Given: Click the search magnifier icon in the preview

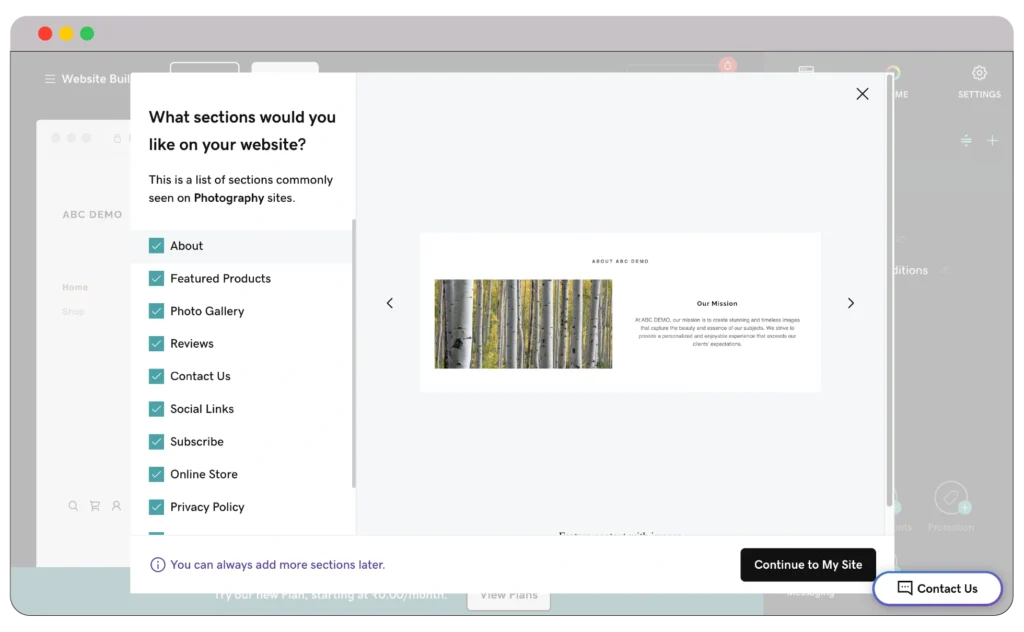Looking at the screenshot, I should point(72,506).
